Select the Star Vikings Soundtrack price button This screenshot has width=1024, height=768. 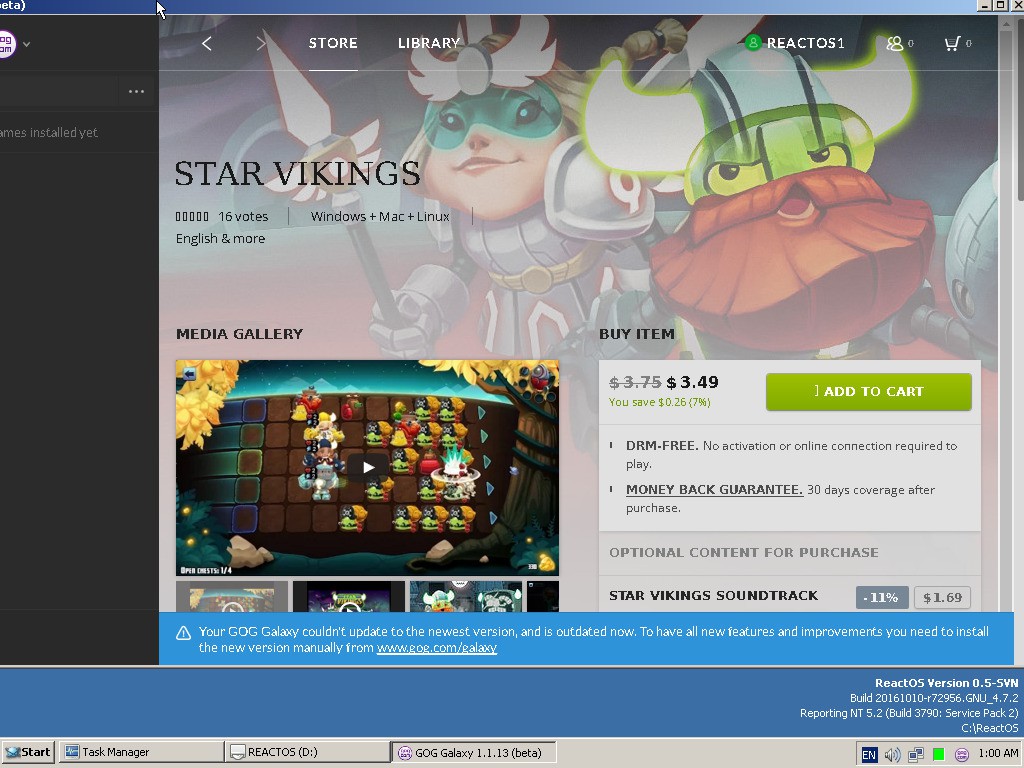click(942, 598)
